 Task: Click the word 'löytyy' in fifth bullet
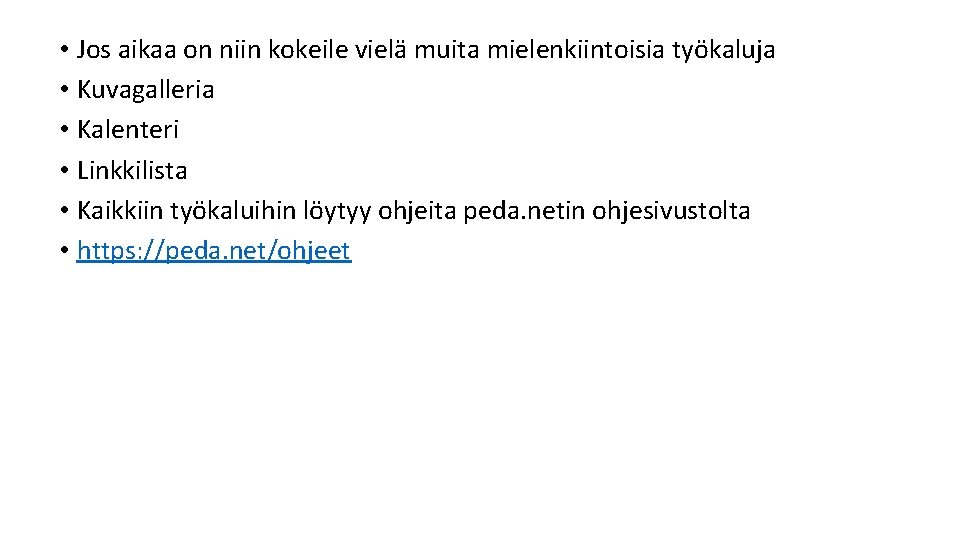(x=337, y=212)
